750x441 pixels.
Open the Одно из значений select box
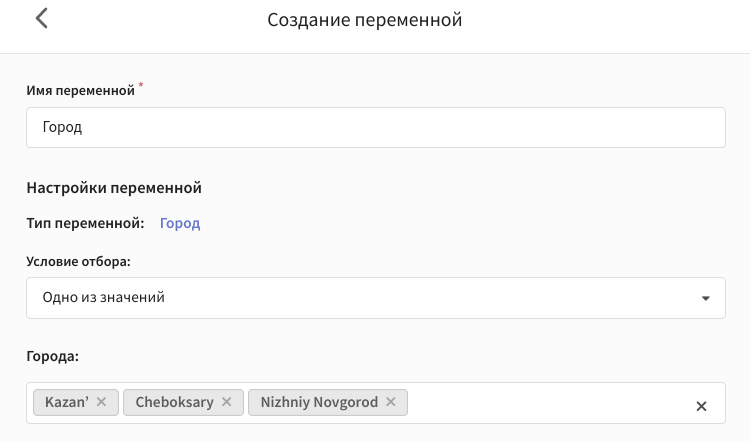pos(376,298)
